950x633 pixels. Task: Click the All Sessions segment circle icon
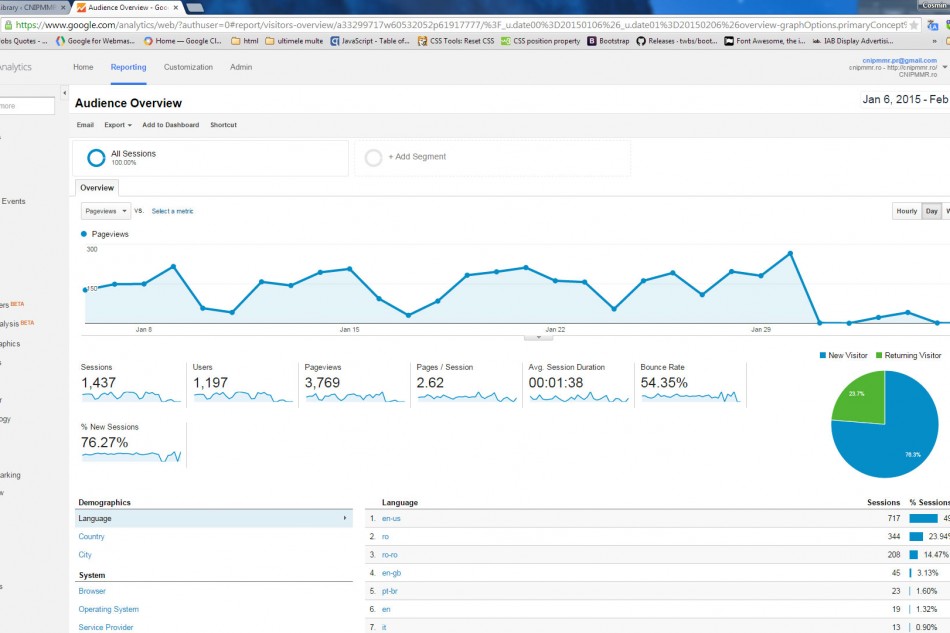(96, 157)
